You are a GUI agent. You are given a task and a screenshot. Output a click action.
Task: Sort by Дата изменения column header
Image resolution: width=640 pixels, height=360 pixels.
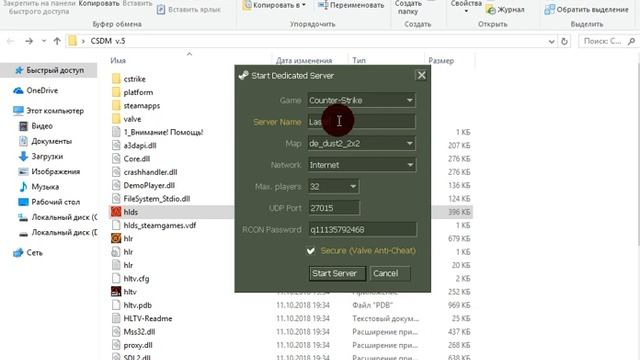304,60
